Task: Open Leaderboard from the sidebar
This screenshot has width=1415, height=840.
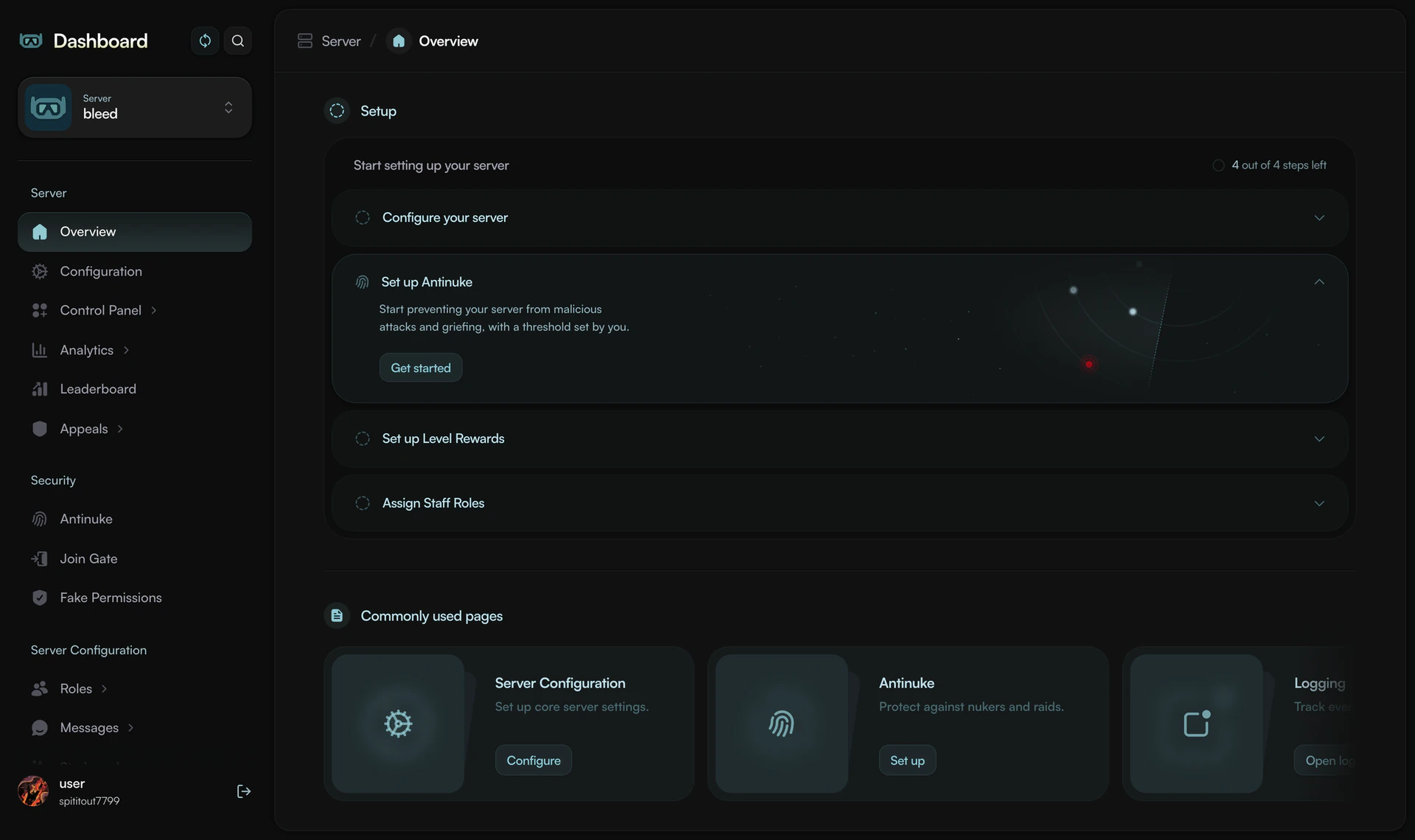Action: click(135, 389)
